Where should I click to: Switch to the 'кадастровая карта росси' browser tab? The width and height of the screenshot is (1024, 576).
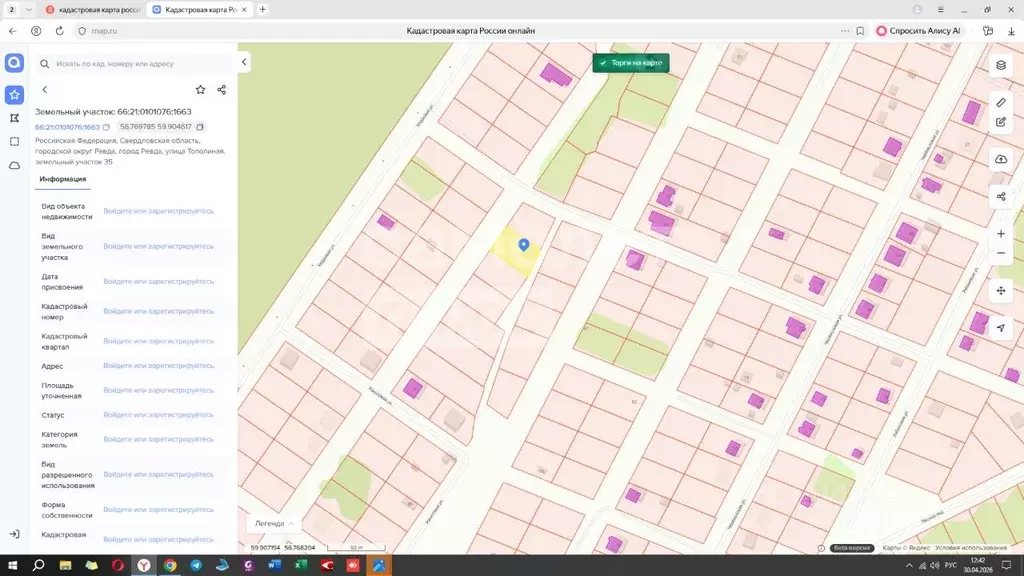[93, 10]
